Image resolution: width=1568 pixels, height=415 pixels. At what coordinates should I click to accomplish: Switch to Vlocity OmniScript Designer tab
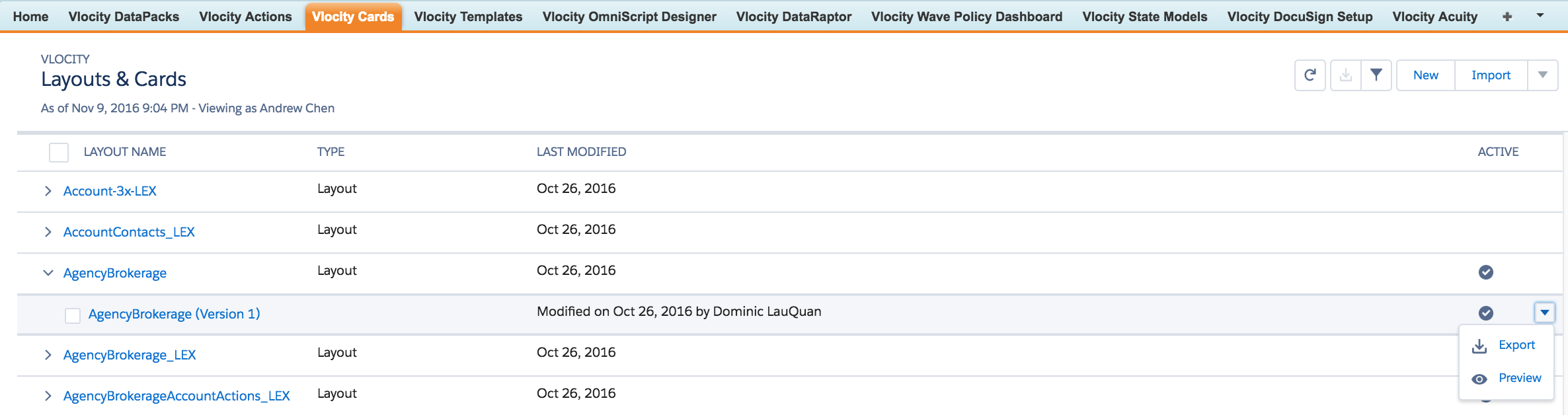point(629,17)
